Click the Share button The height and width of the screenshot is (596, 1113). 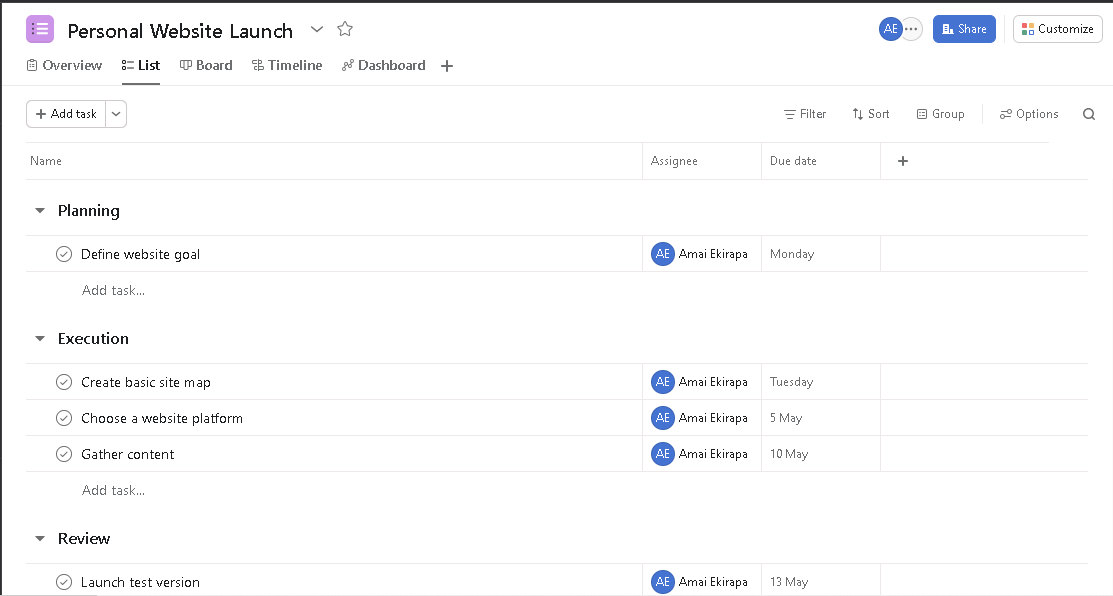964,29
